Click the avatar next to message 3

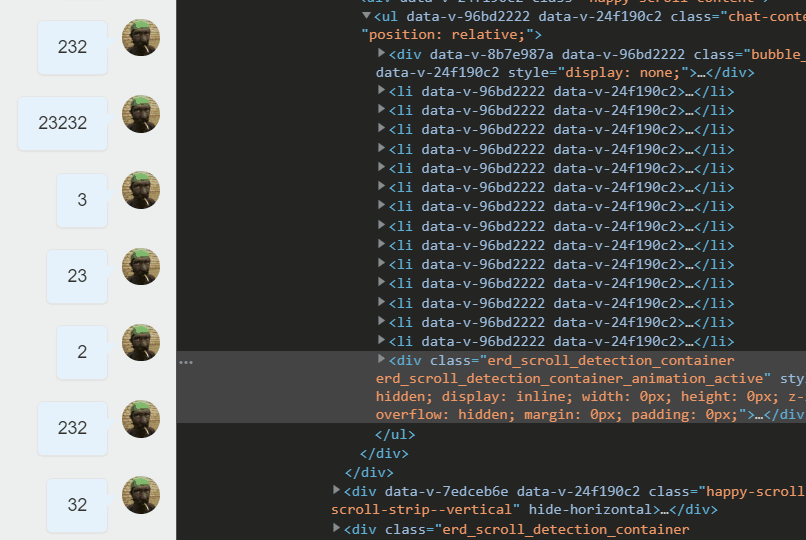click(141, 190)
